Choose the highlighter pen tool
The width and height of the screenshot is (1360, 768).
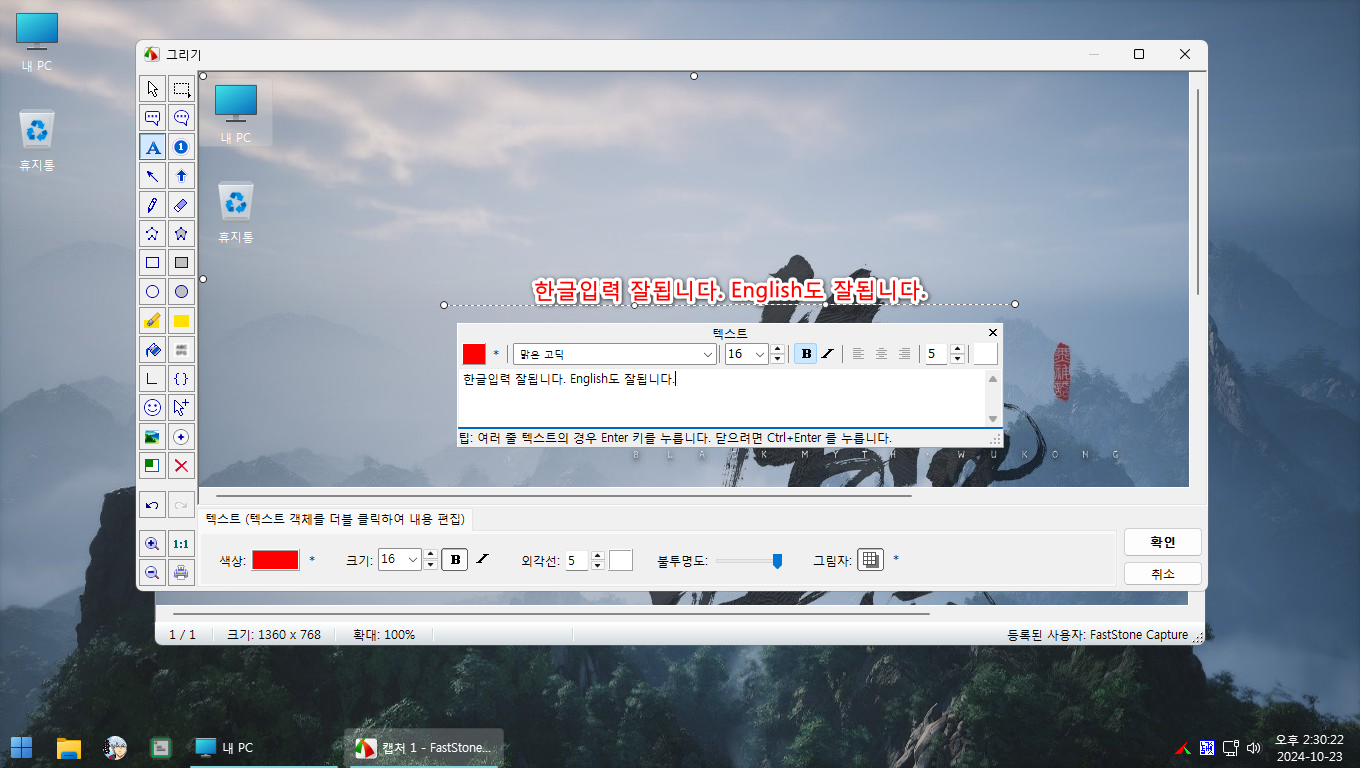coord(152,321)
